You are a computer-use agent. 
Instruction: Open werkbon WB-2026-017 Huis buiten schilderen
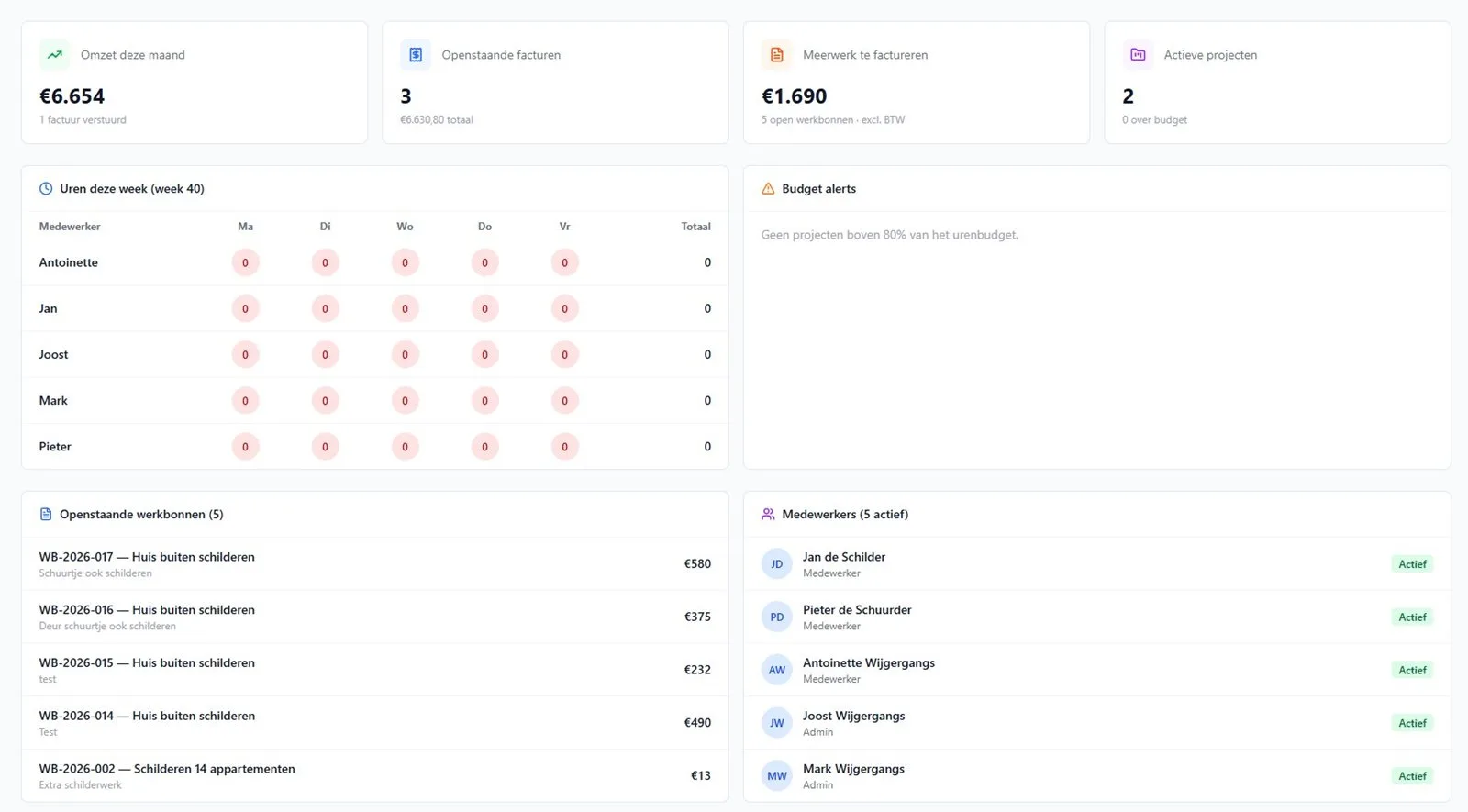(374, 564)
